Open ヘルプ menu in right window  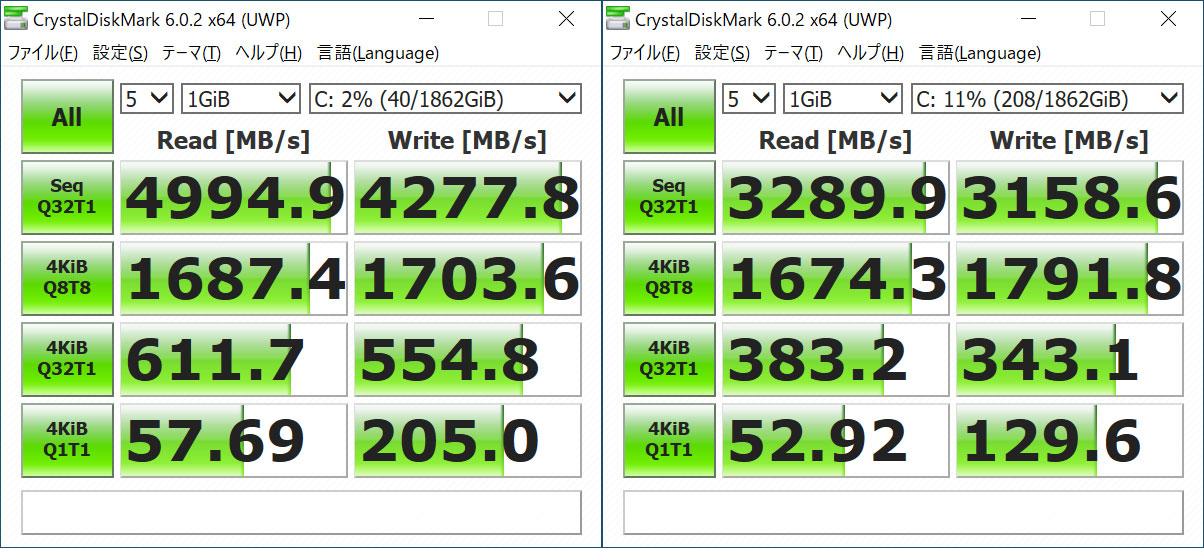(871, 53)
